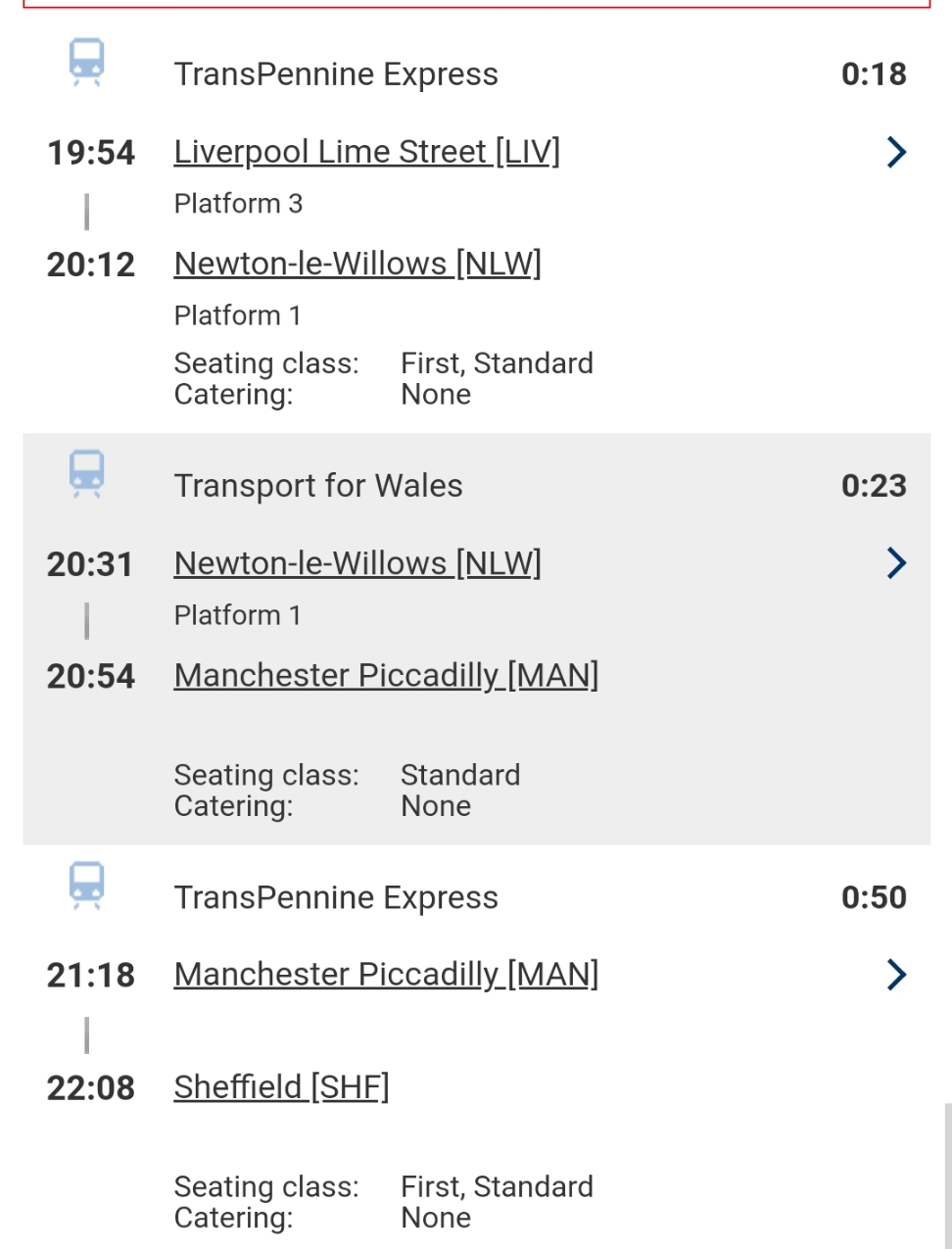This screenshot has width=952, height=1249.
Task: Click the train icon beside the 0:18 TransPennine leg
Action: 86,63
